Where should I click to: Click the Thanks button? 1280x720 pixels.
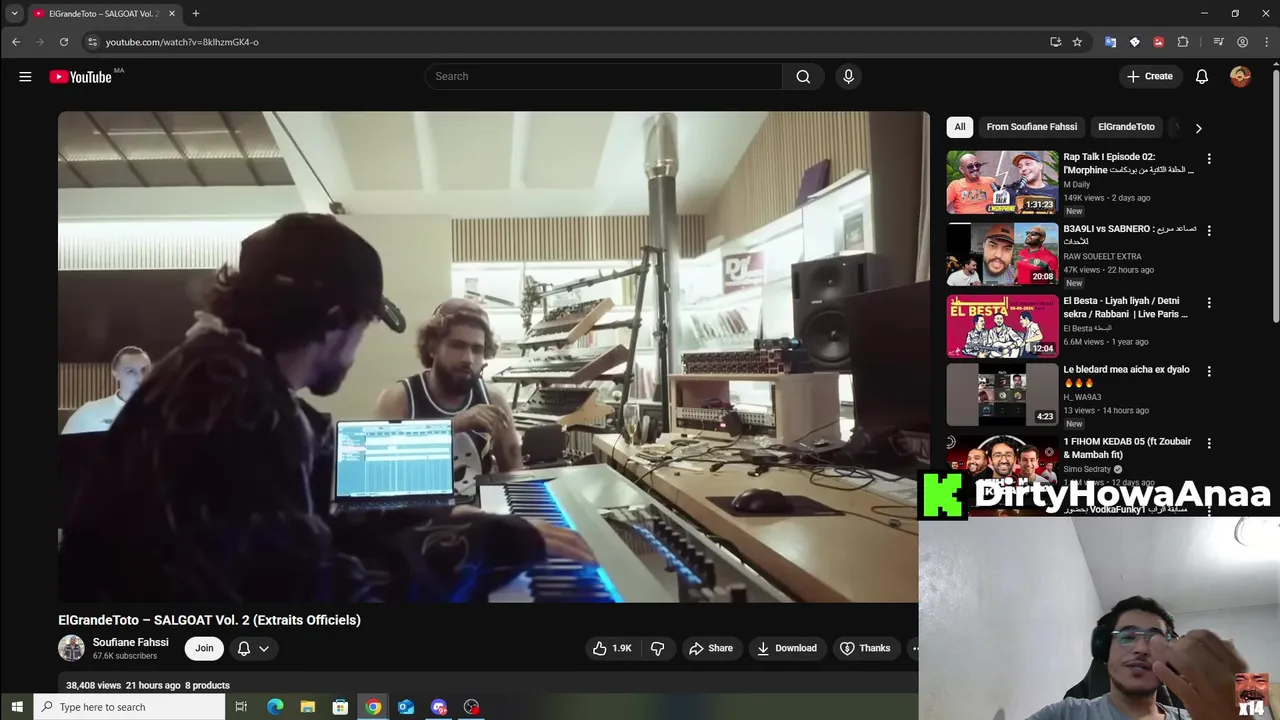[x=865, y=648]
